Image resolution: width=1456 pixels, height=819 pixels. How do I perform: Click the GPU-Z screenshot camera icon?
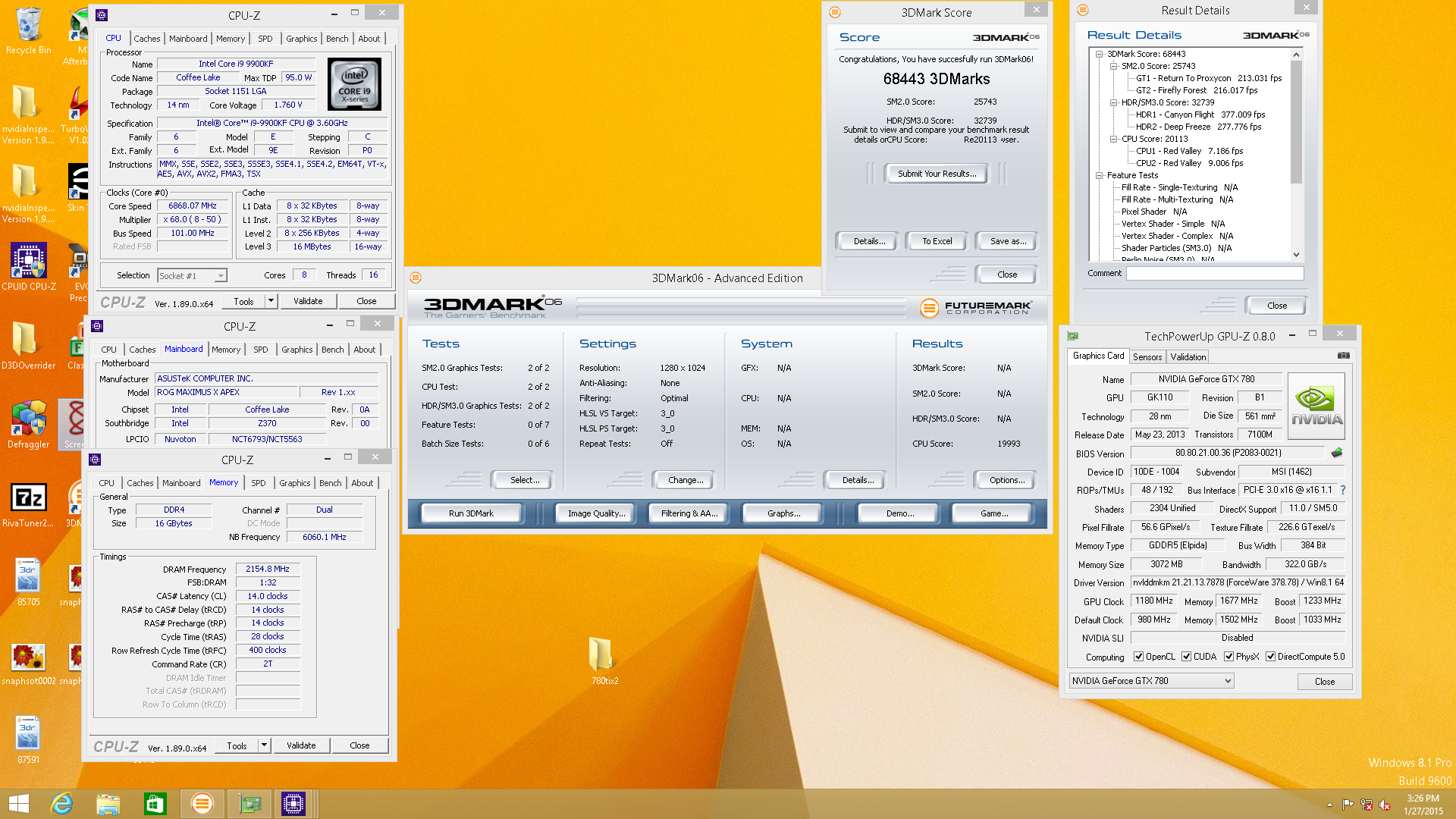pos(1343,355)
